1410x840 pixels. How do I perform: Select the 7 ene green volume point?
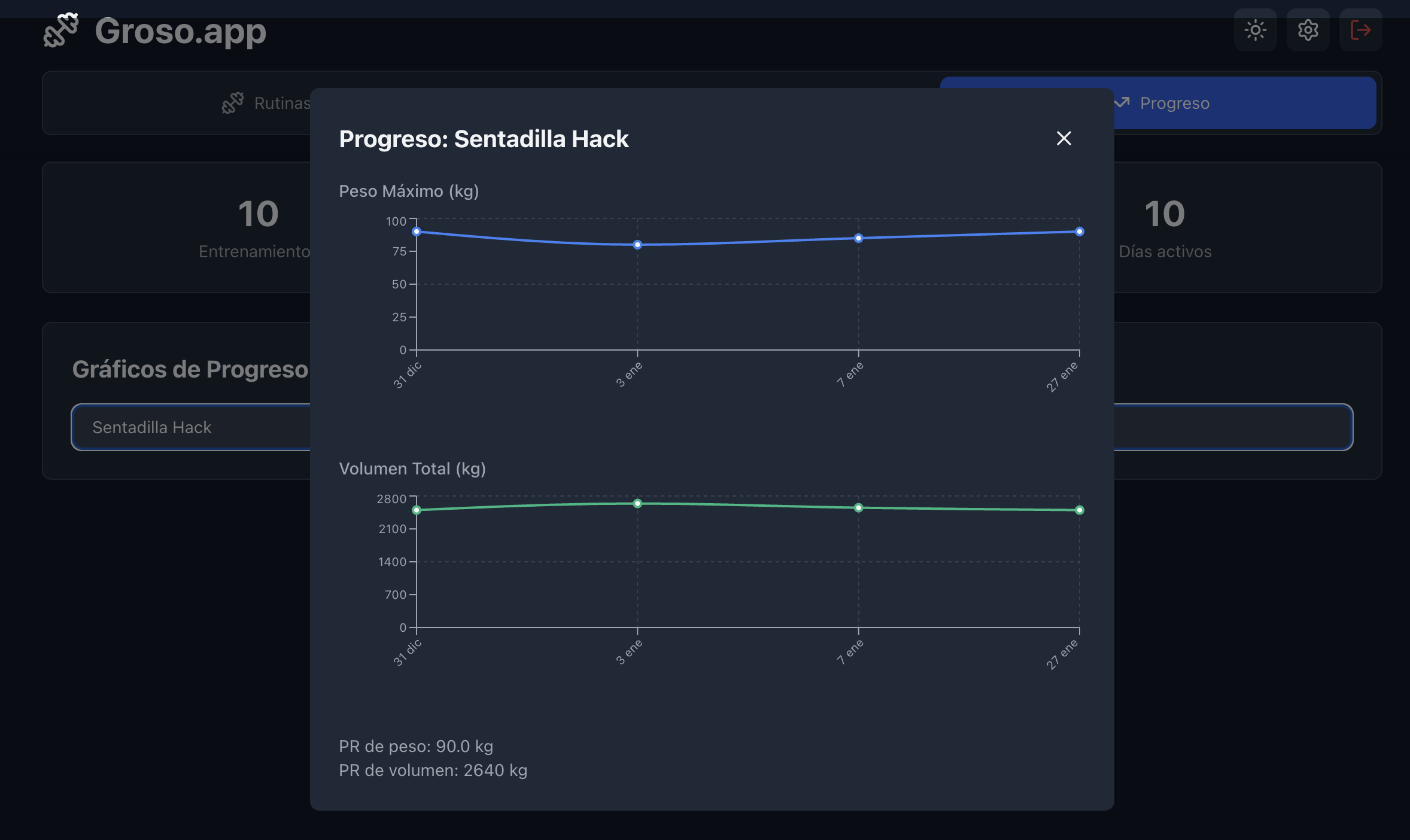click(858, 508)
